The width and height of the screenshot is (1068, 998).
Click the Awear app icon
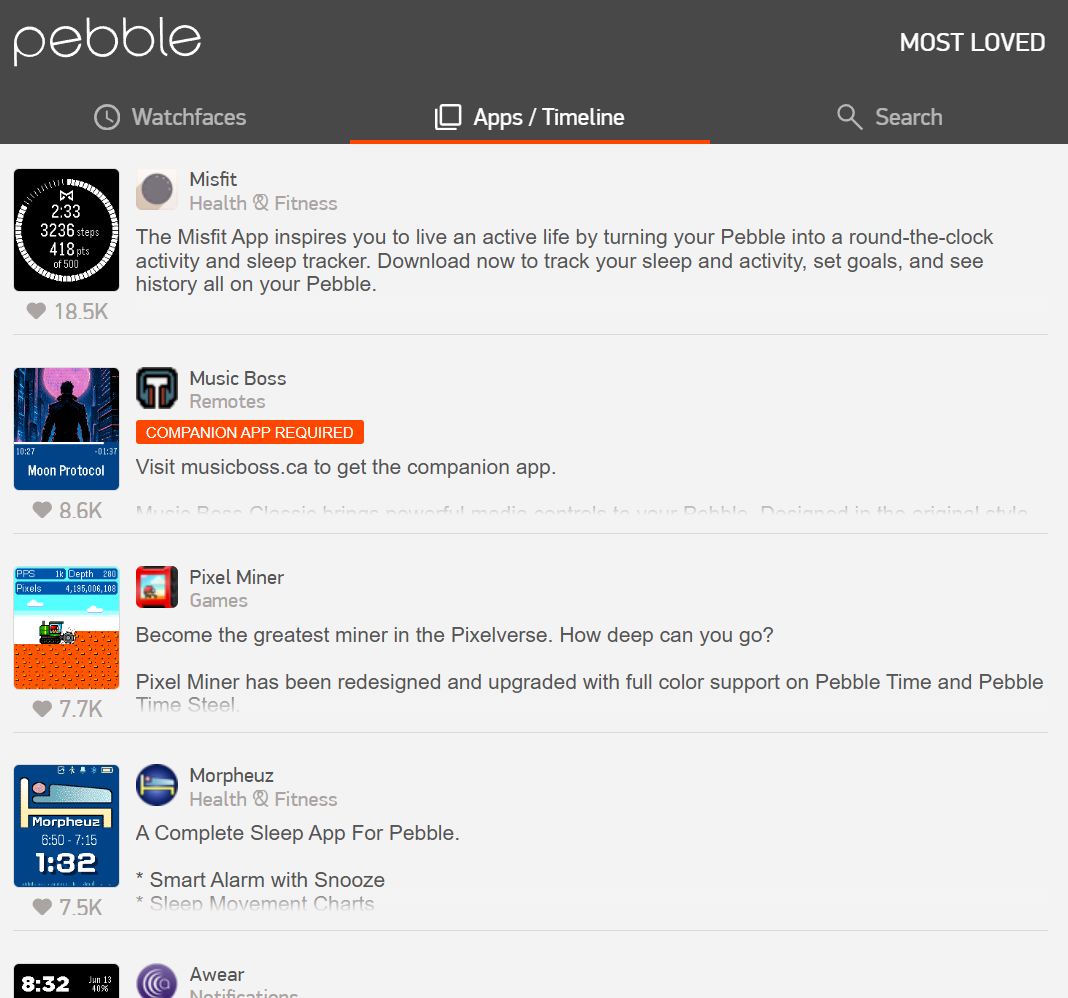[157, 982]
